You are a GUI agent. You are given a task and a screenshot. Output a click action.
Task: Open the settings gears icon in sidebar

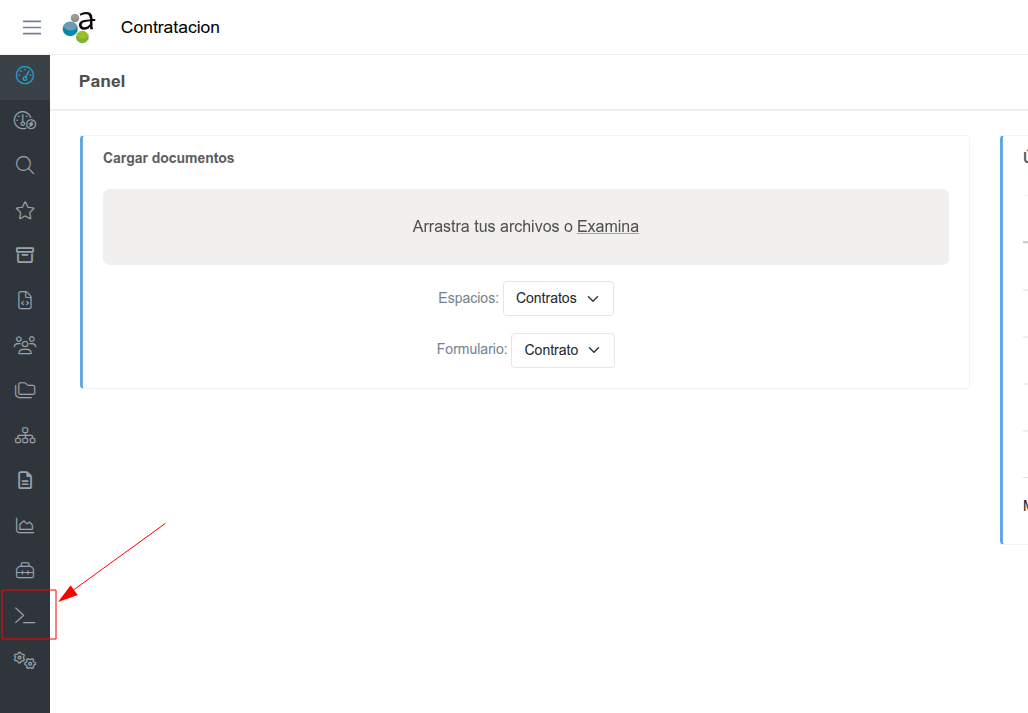25,661
